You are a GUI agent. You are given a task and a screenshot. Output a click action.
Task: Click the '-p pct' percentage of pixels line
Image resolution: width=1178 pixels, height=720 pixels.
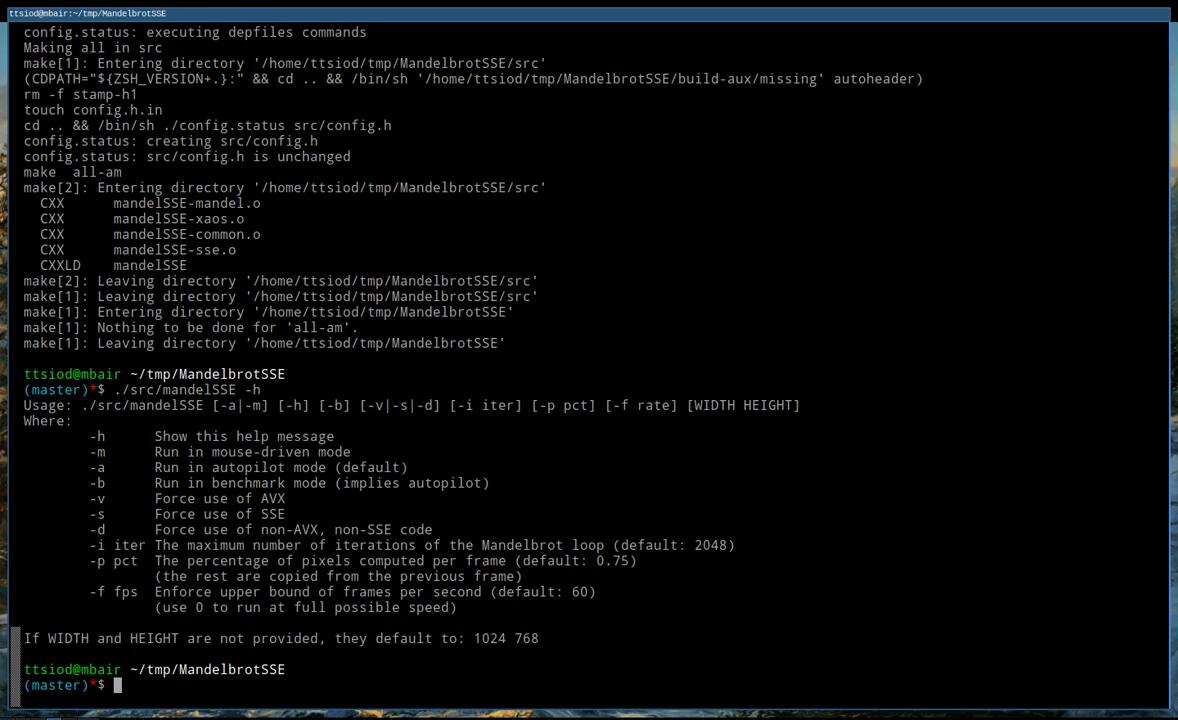point(362,561)
